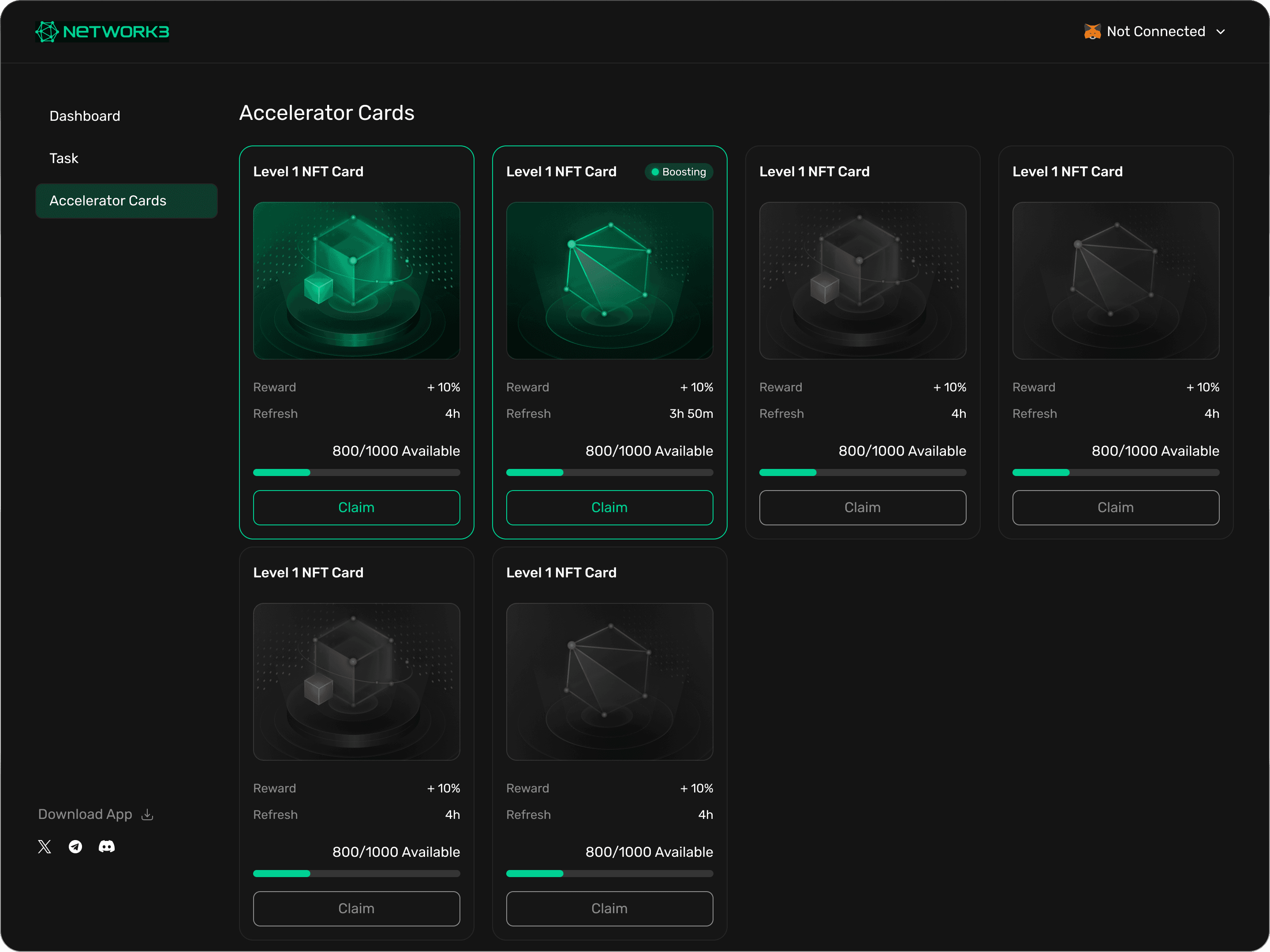This screenshot has width=1270, height=952.
Task: Open the X (Twitter) social link
Action: click(45, 846)
